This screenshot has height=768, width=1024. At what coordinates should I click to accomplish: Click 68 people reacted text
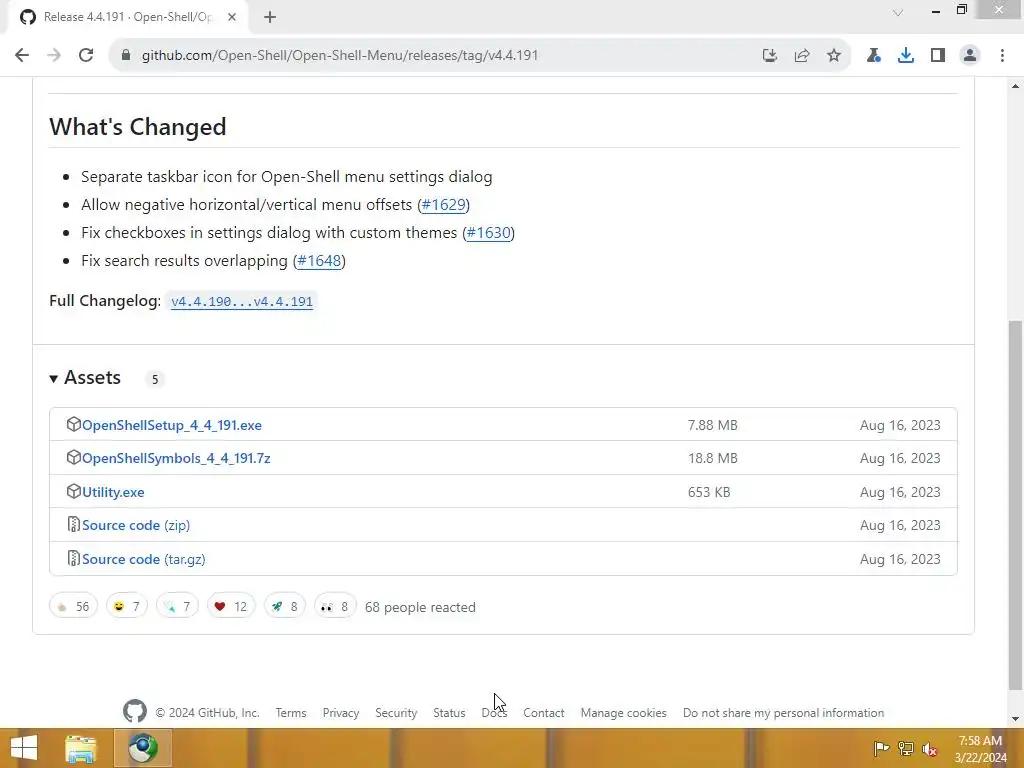point(420,607)
